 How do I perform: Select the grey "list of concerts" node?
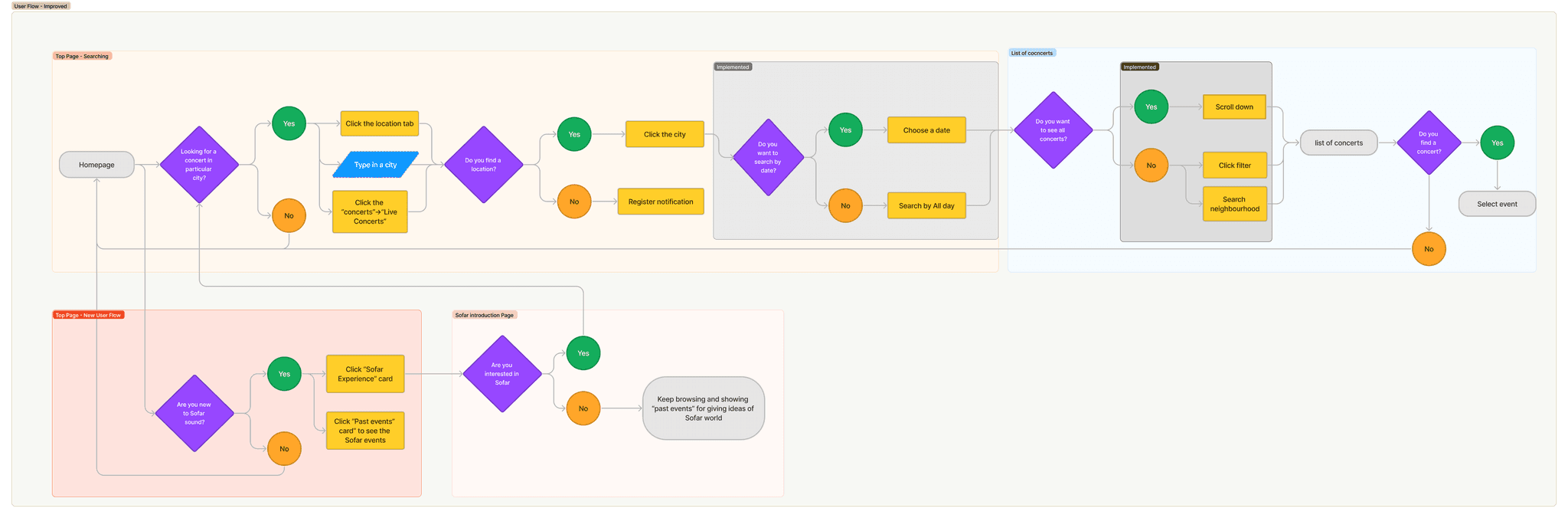pyautogui.click(x=1338, y=143)
